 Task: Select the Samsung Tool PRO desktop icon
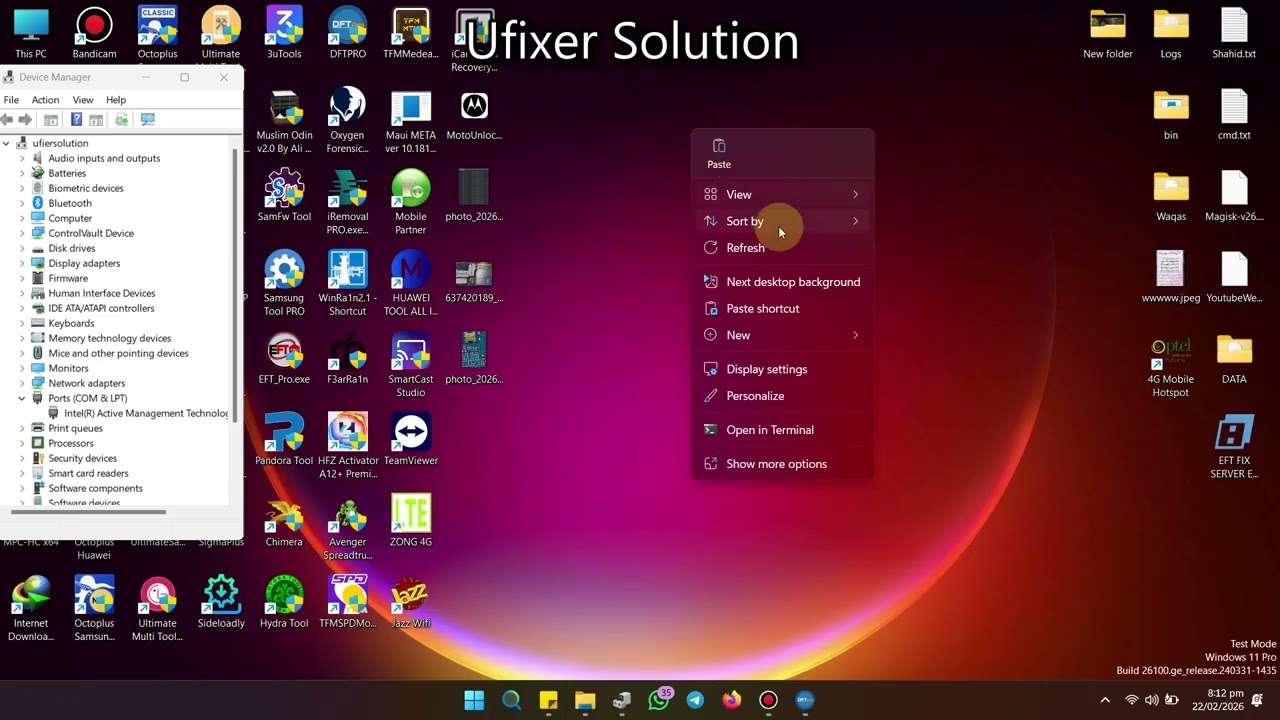[x=284, y=283]
